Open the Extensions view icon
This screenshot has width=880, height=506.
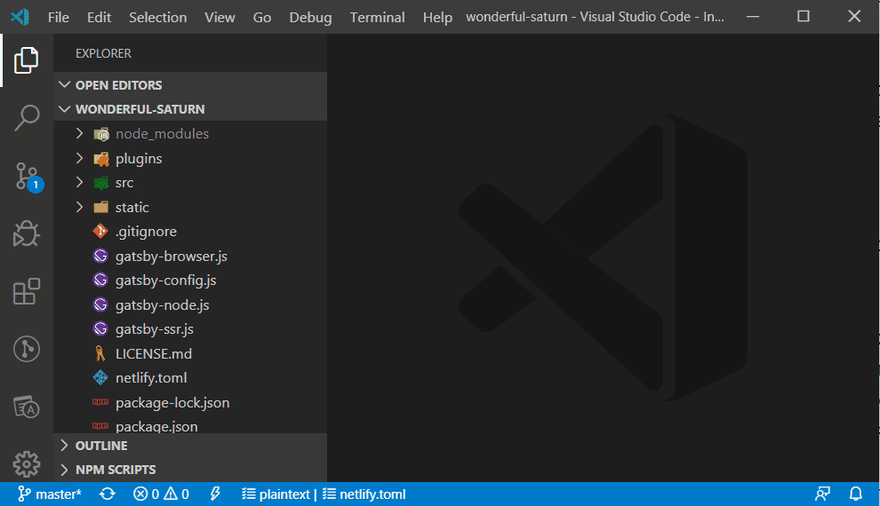click(x=26, y=291)
